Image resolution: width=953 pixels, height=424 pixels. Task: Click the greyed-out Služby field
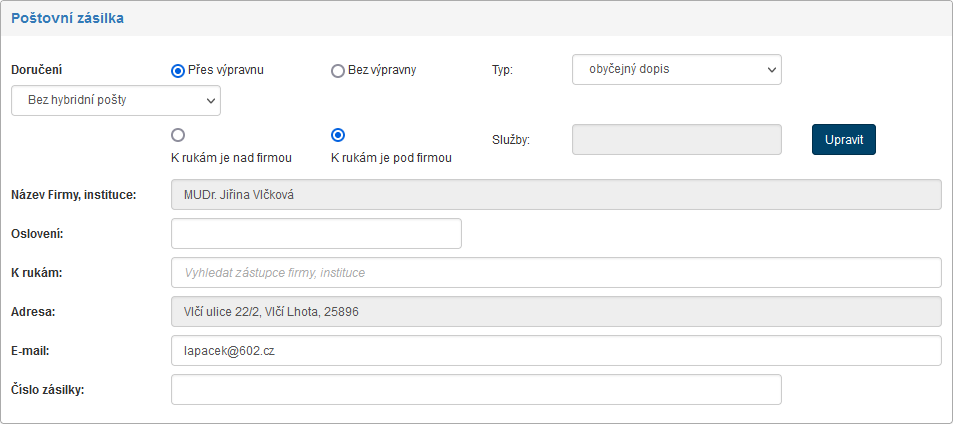click(x=676, y=140)
